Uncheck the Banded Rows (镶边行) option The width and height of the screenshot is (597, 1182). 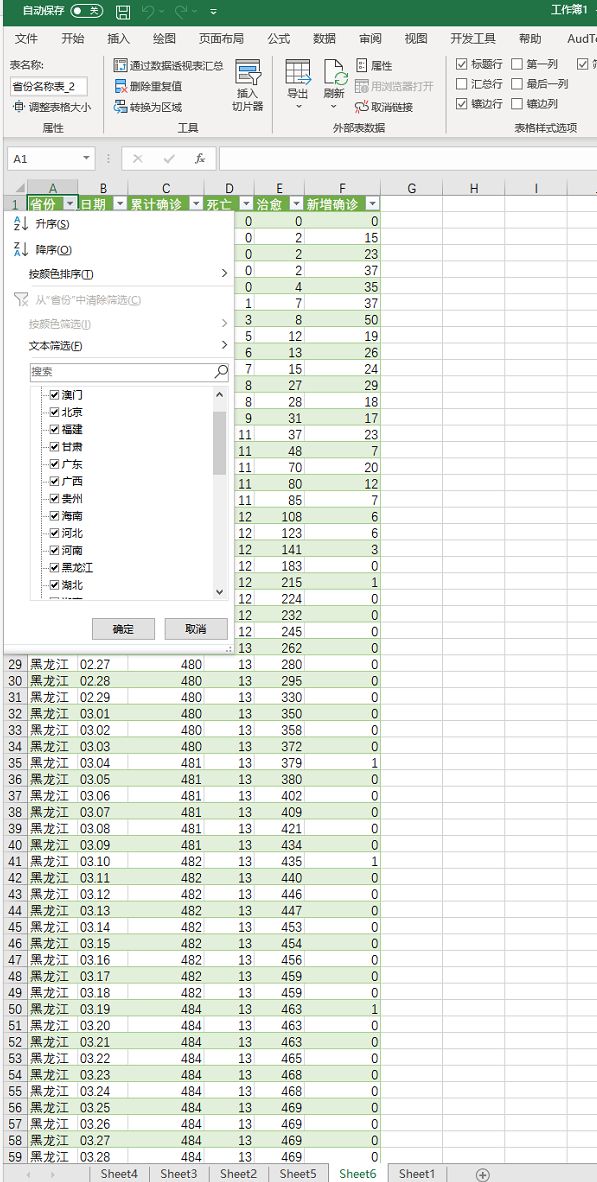462,104
